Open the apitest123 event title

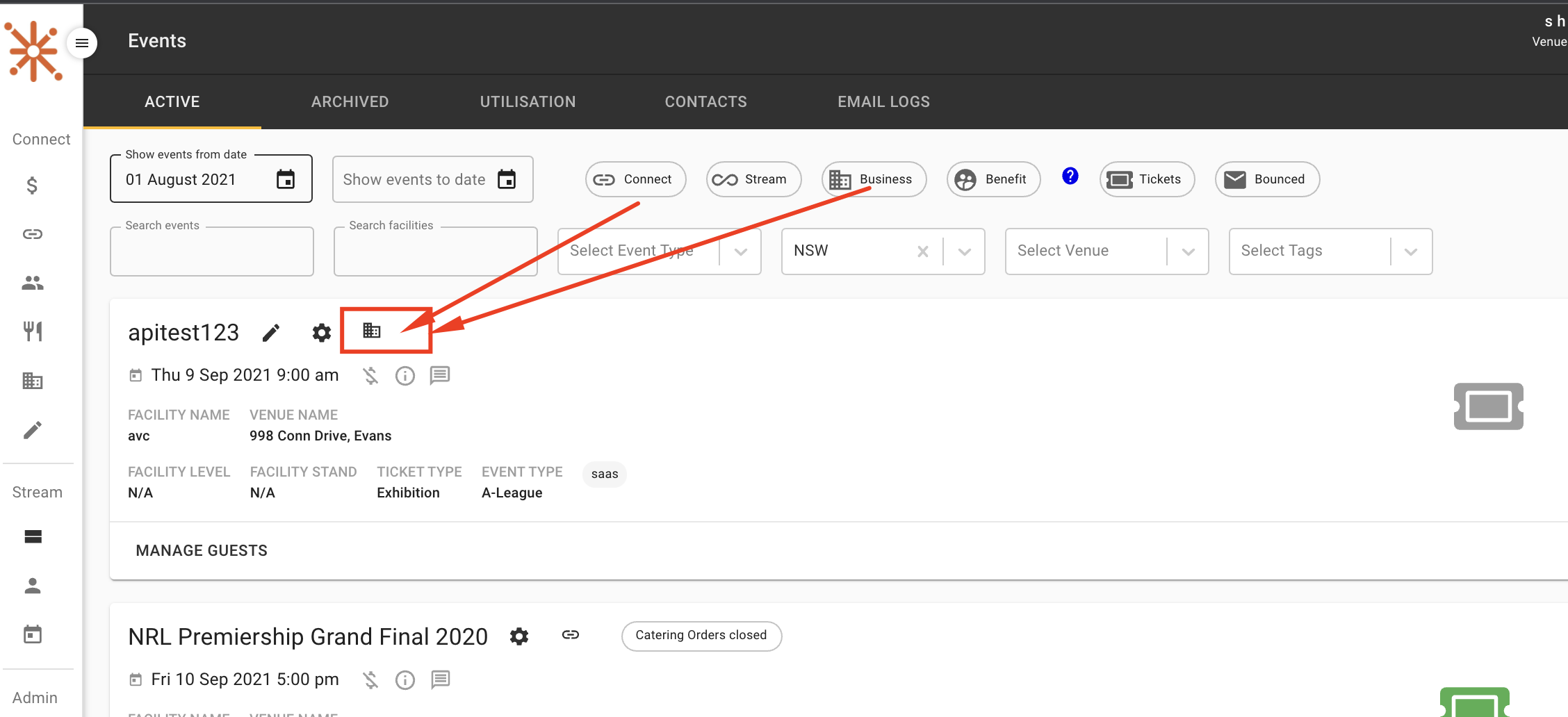183,333
